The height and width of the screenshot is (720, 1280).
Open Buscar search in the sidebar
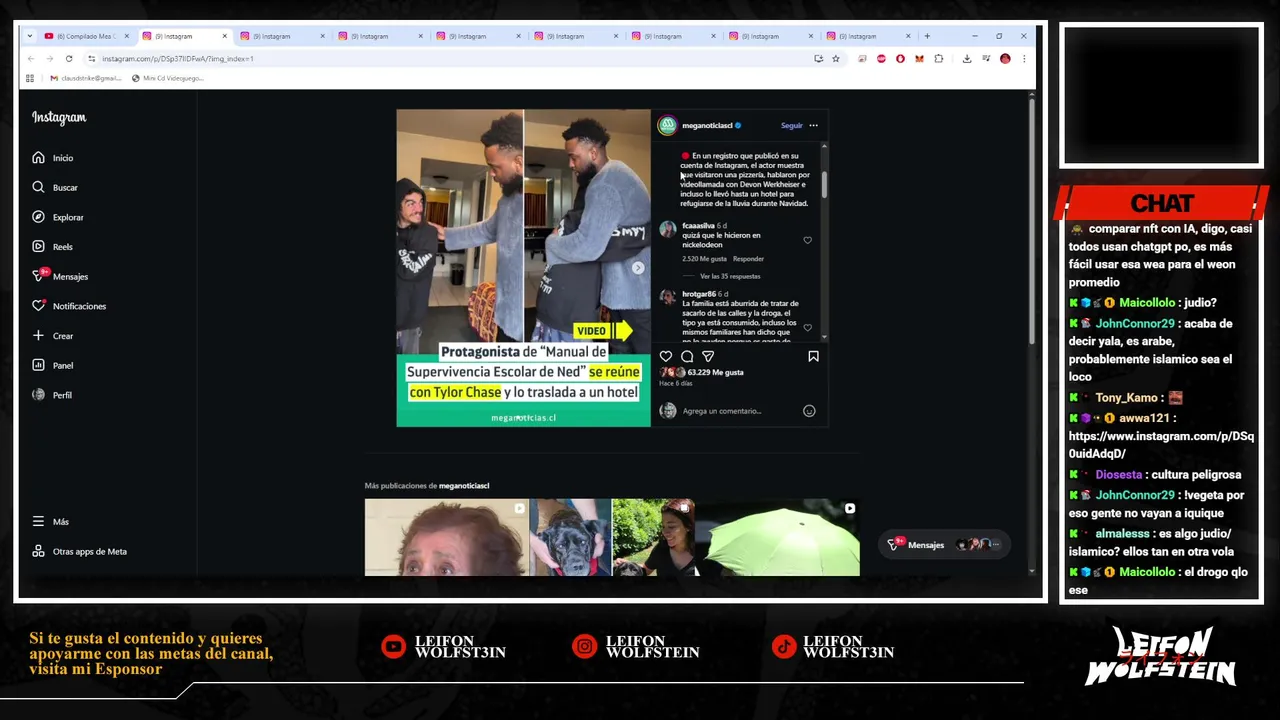[x=55, y=187]
